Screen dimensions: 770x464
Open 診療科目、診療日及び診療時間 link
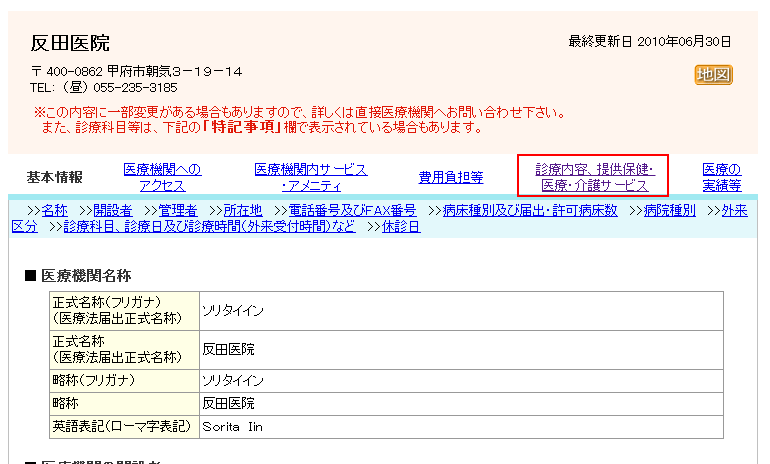(x=210, y=226)
